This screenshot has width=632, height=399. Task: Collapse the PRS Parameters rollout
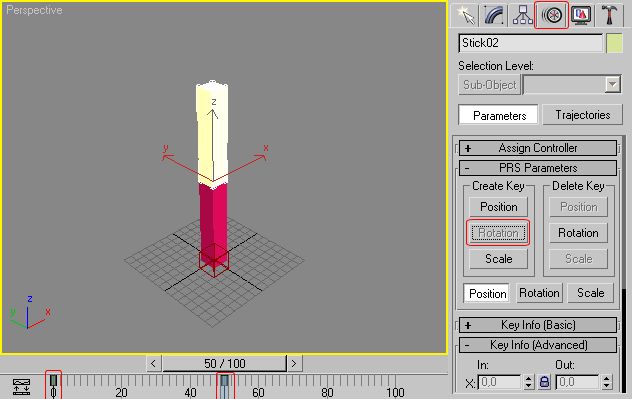point(538,168)
